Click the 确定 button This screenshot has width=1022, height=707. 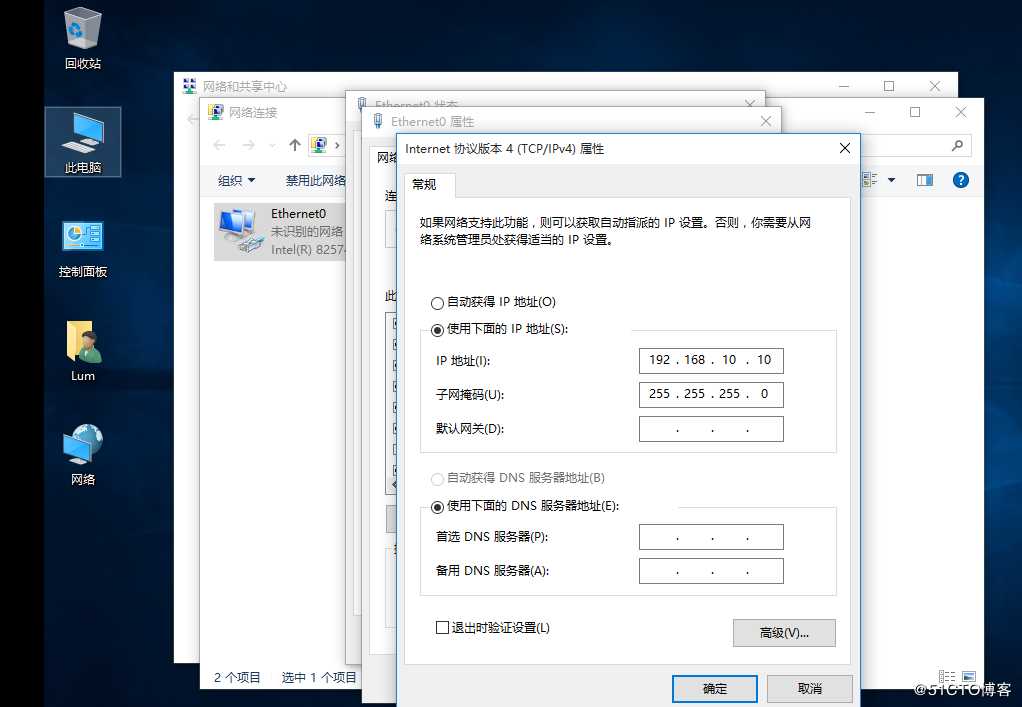715,689
